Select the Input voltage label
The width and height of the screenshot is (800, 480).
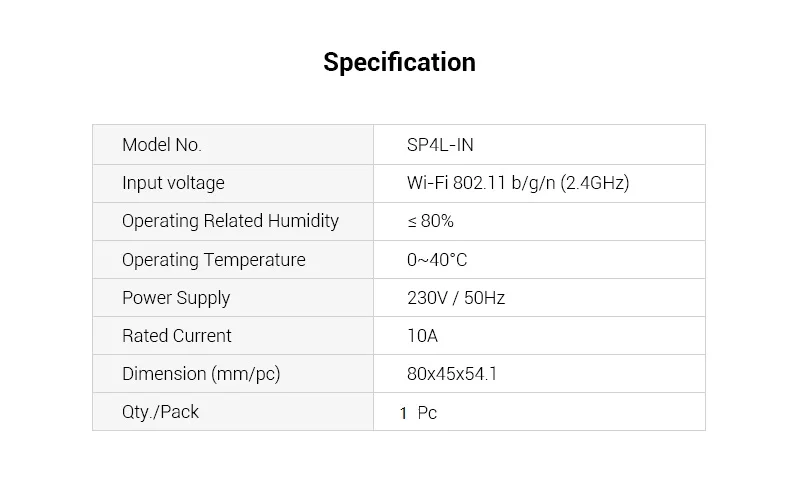[x=173, y=183]
